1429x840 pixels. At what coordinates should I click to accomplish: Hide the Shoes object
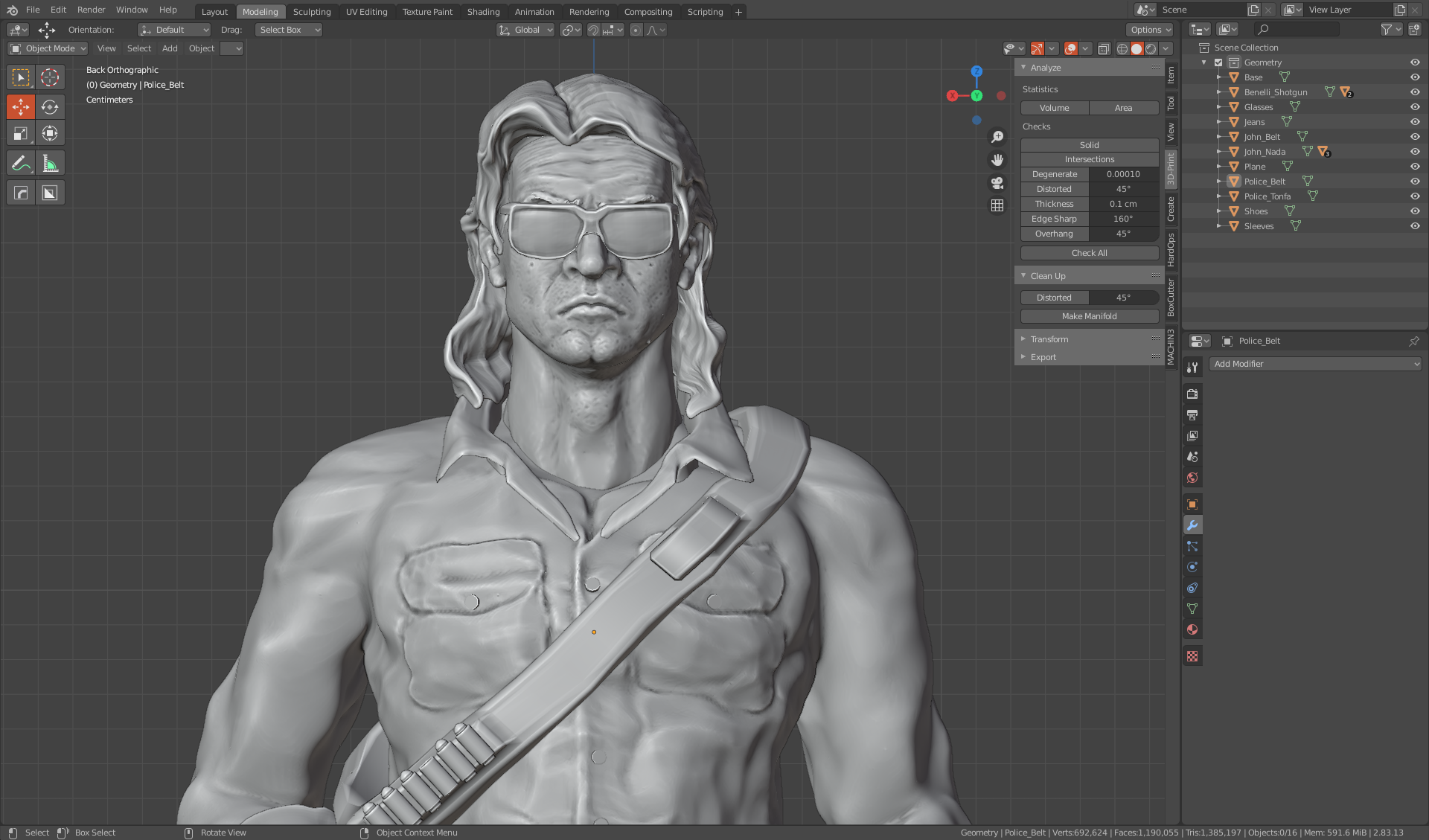[1415, 211]
